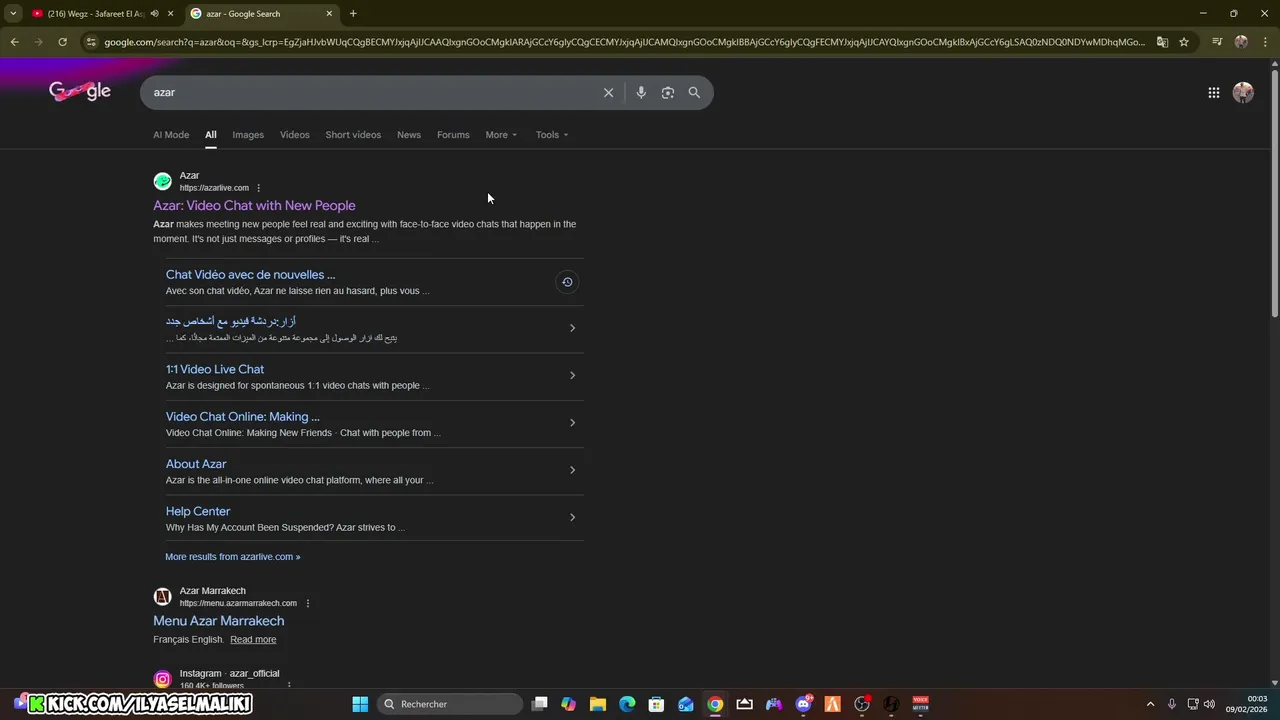Clear the search box with the X

[x=608, y=92]
